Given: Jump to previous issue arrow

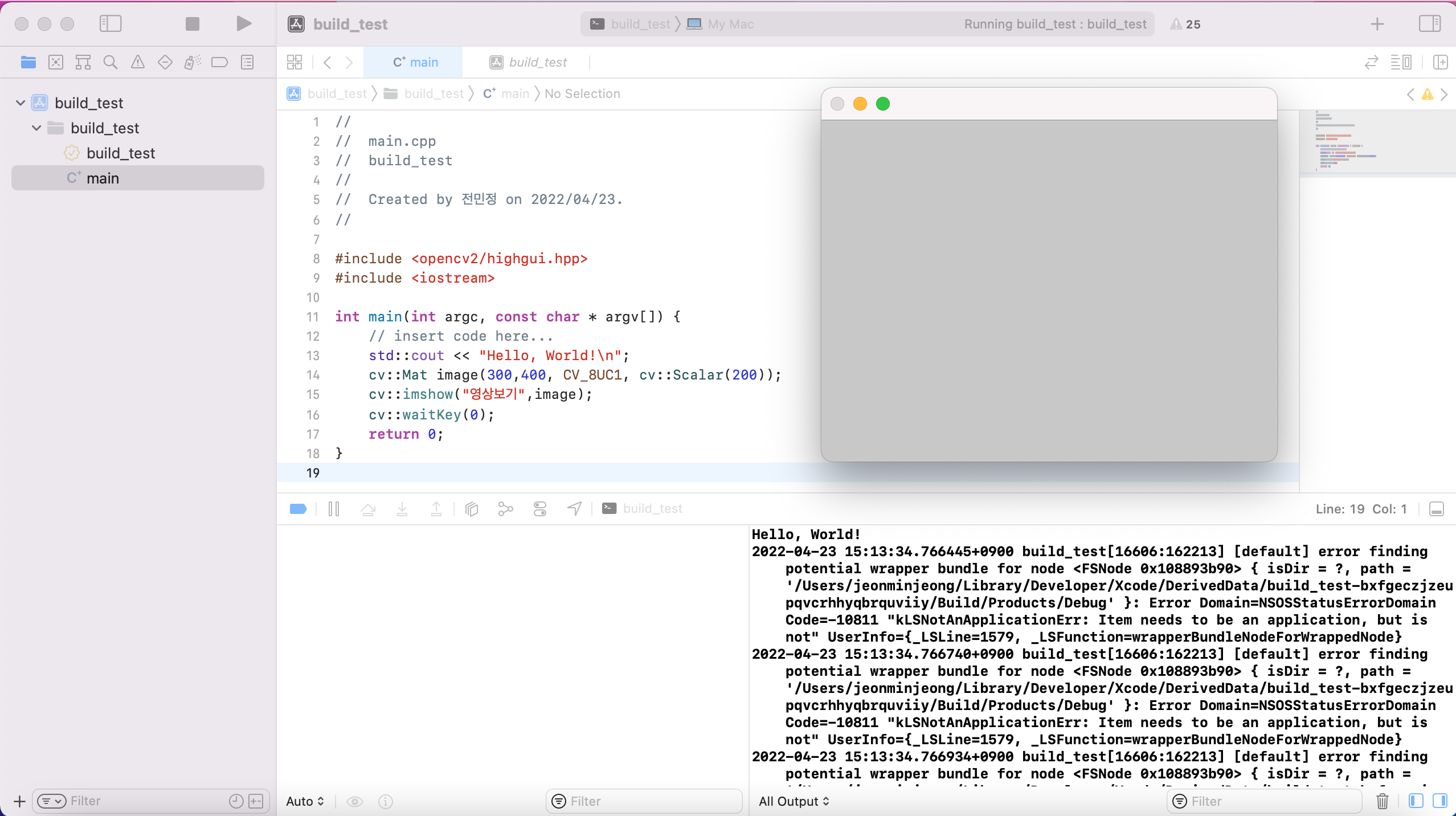Looking at the screenshot, I should [x=1410, y=94].
